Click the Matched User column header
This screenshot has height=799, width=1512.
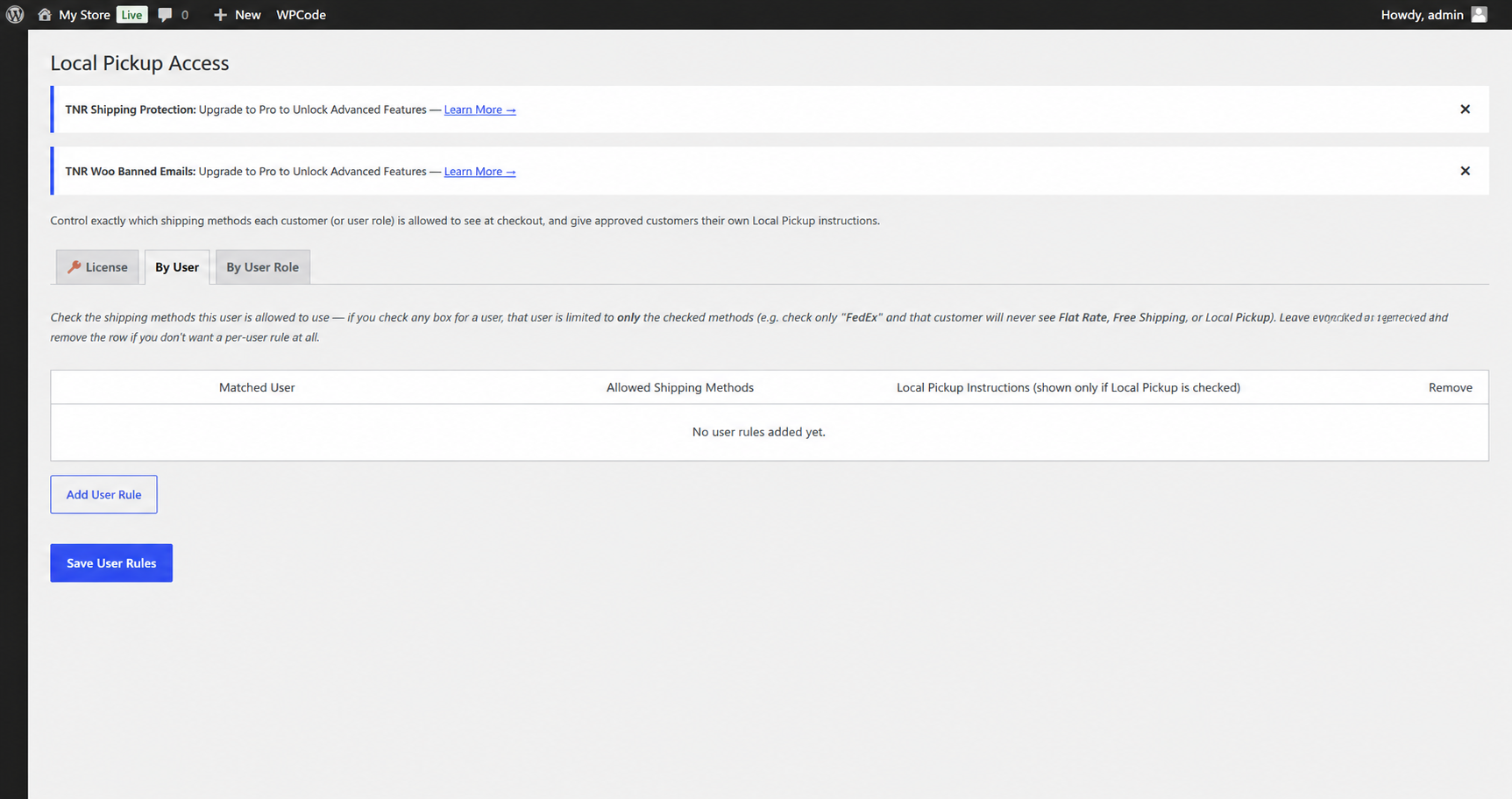(x=257, y=387)
